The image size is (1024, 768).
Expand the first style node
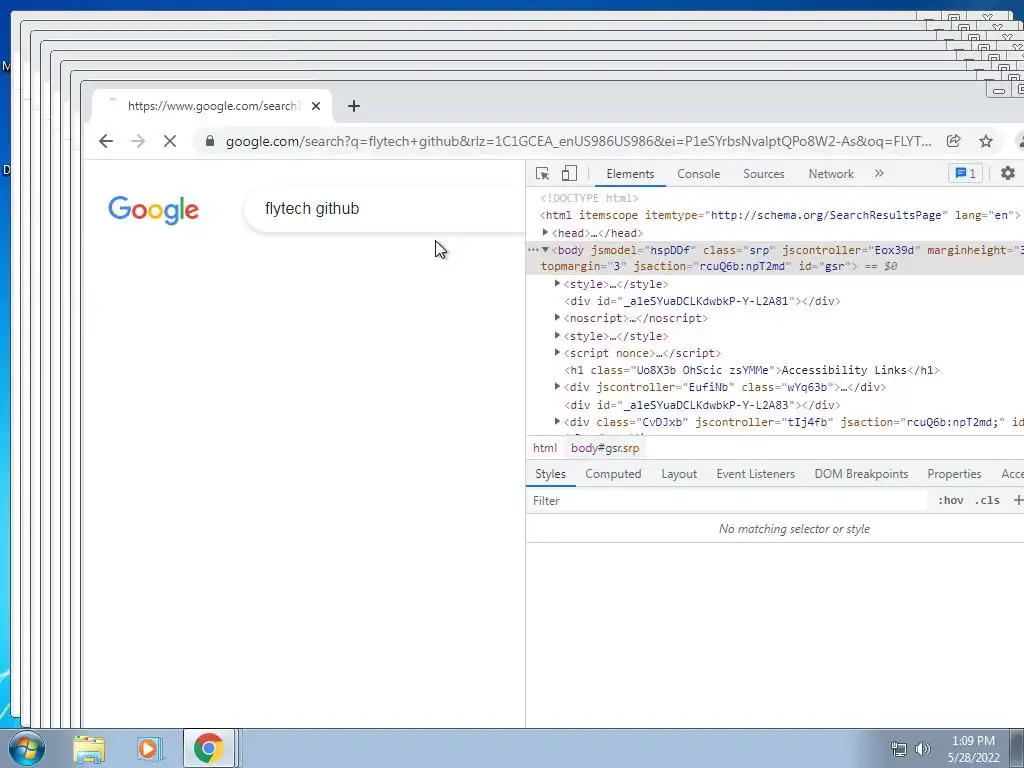tap(557, 283)
